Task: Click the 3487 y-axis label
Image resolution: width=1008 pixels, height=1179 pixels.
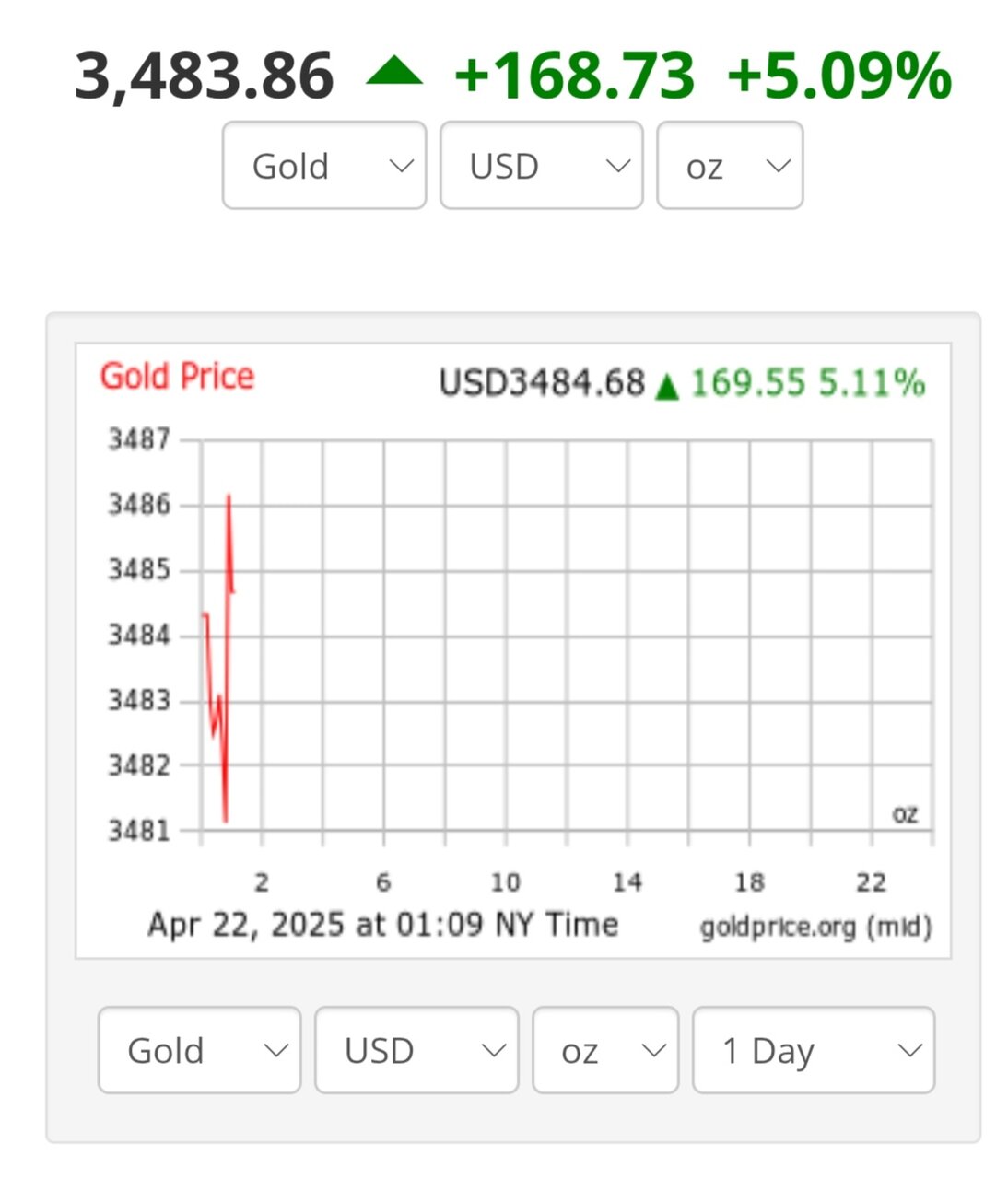Action: pos(139,439)
